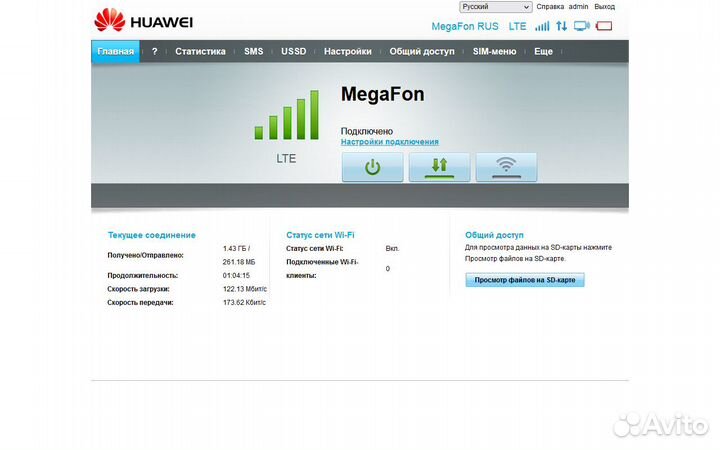
Task: Click the large MegaFon operator name
Action: pos(382,94)
